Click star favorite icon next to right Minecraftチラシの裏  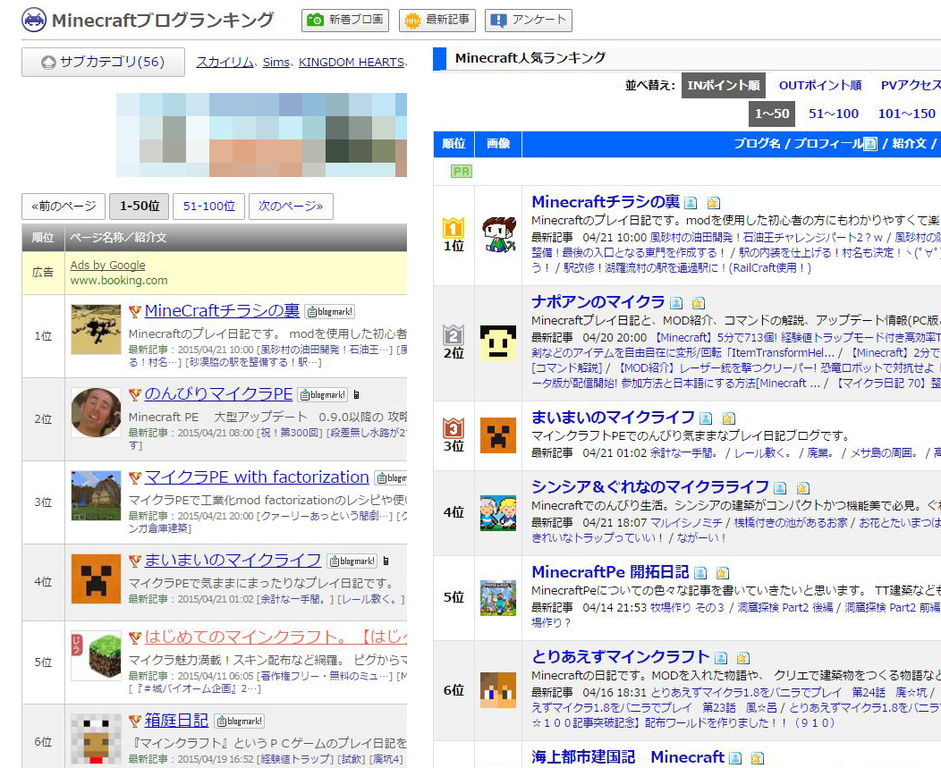[x=713, y=203]
